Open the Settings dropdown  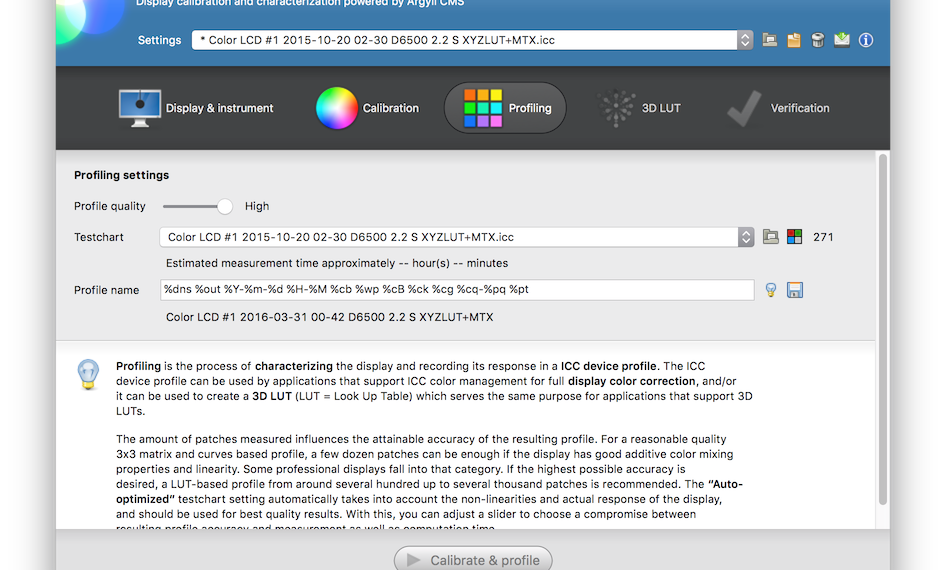(472, 40)
